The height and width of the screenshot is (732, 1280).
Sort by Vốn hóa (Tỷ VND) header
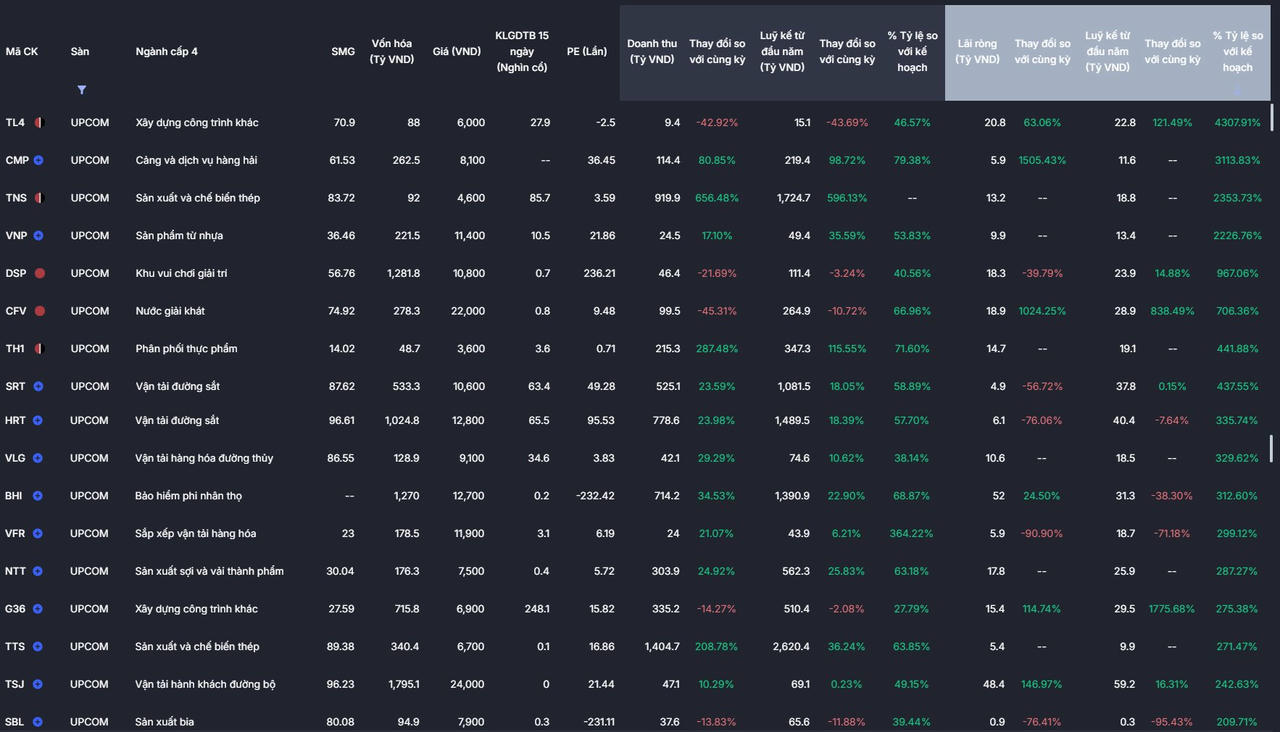394,51
